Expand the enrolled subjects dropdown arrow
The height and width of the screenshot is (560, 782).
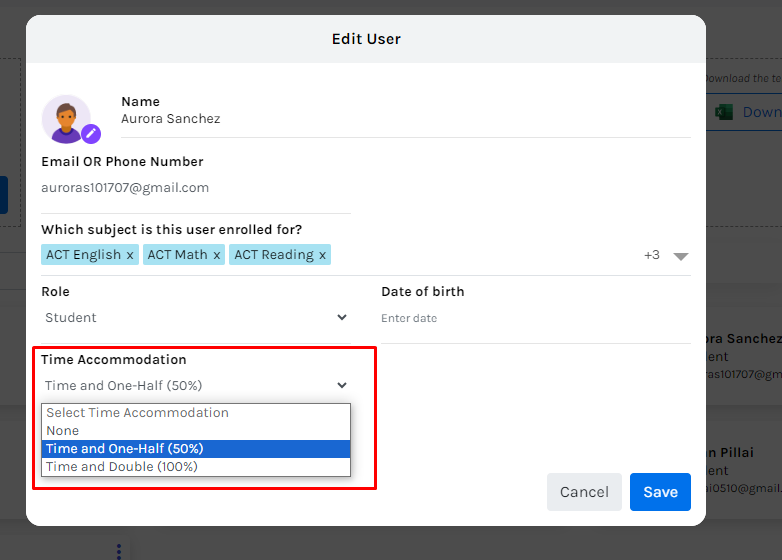[x=681, y=256]
